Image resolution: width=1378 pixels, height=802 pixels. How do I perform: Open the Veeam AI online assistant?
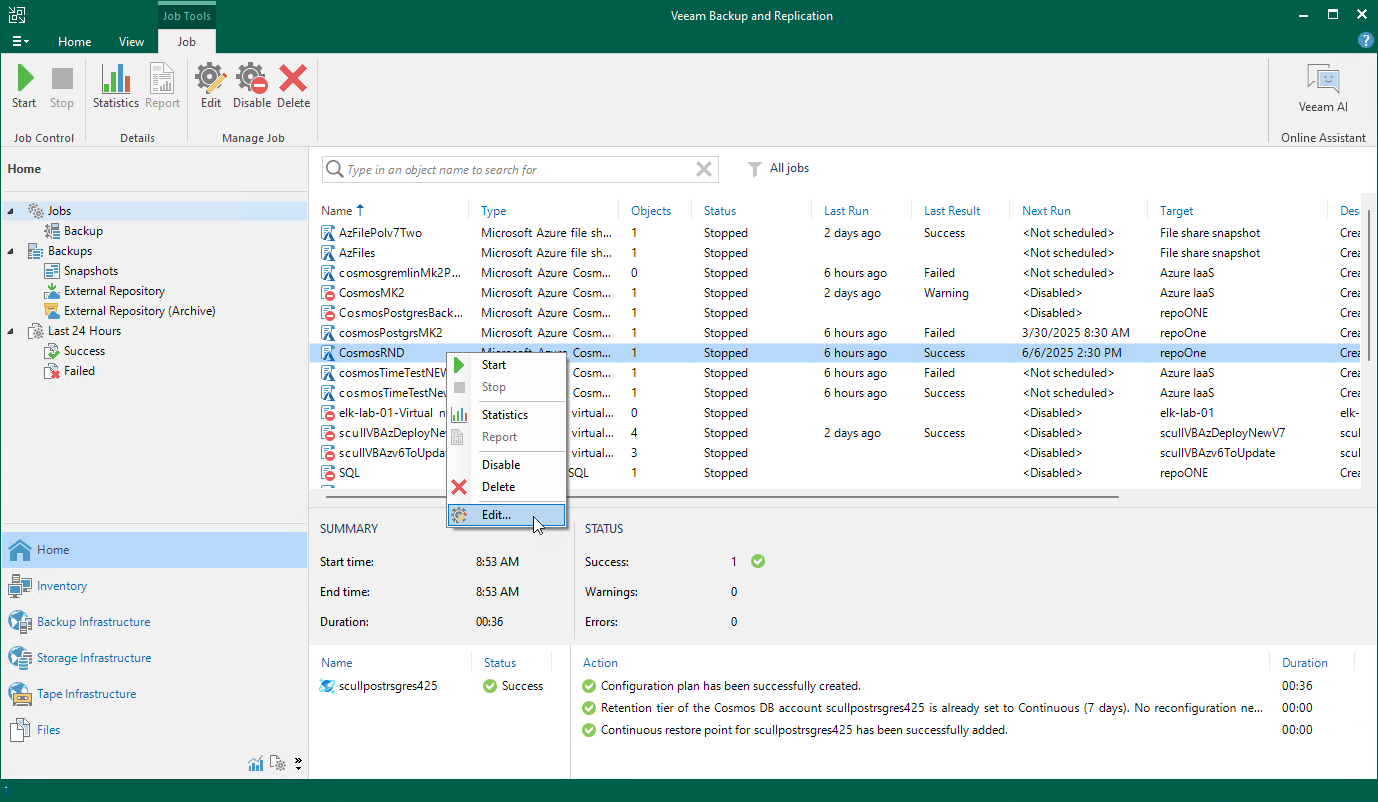(1323, 89)
